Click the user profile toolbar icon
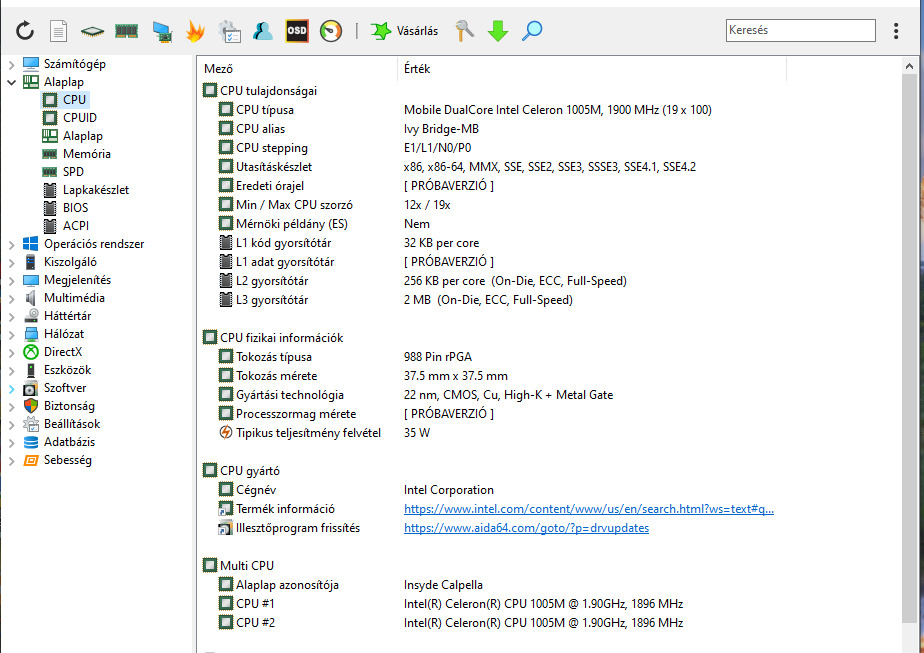Image resolution: width=924 pixels, height=653 pixels. (x=263, y=31)
